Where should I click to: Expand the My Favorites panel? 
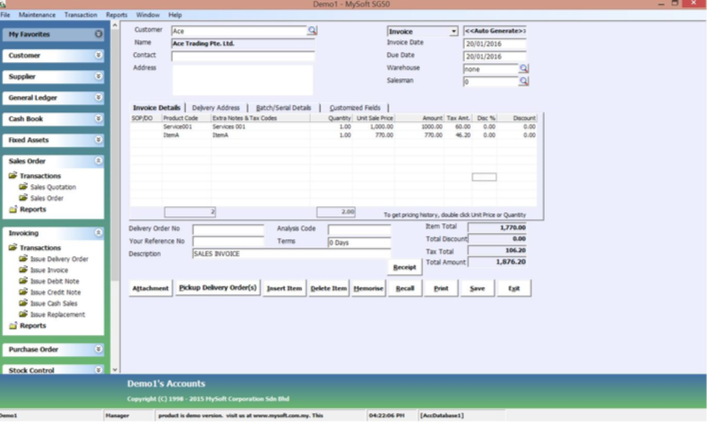click(98, 34)
